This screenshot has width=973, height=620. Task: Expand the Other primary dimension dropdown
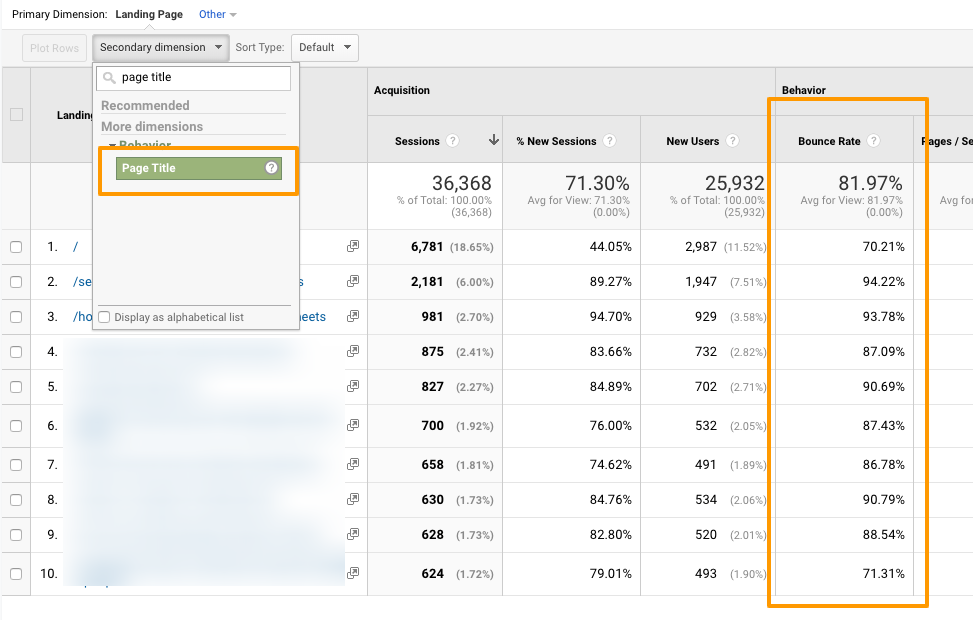(218, 15)
